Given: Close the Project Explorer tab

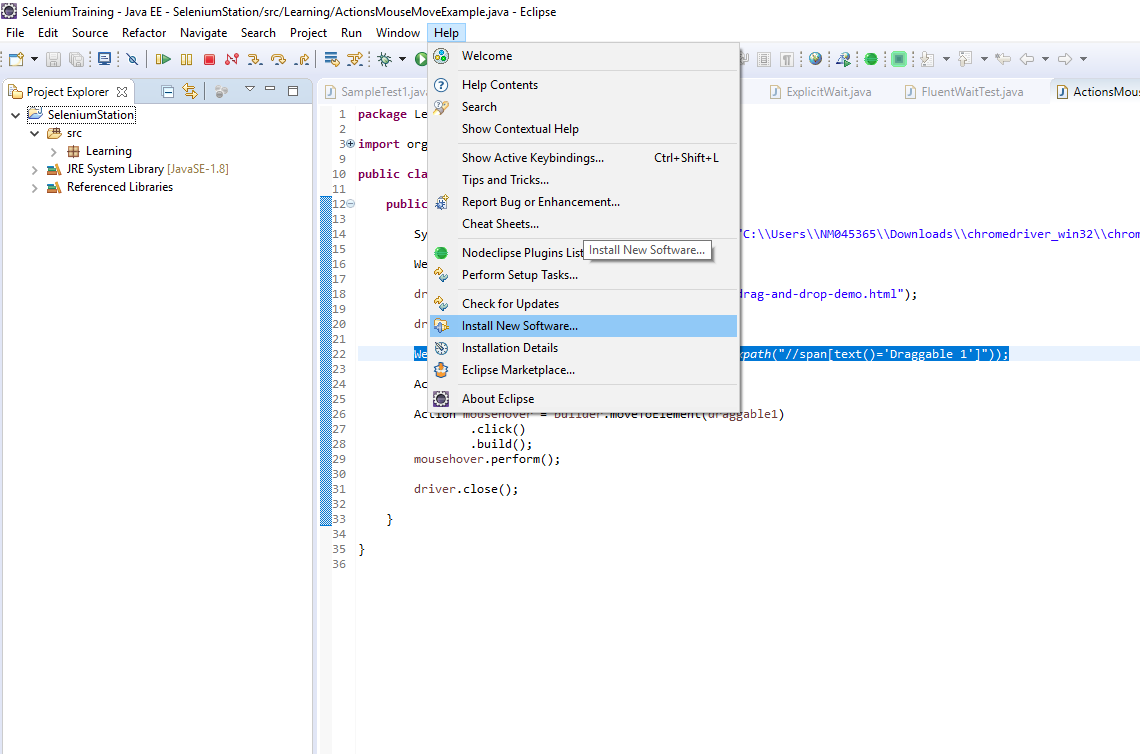Looking at the screenshot, I should pyautogui.click(x=122, y=92).
